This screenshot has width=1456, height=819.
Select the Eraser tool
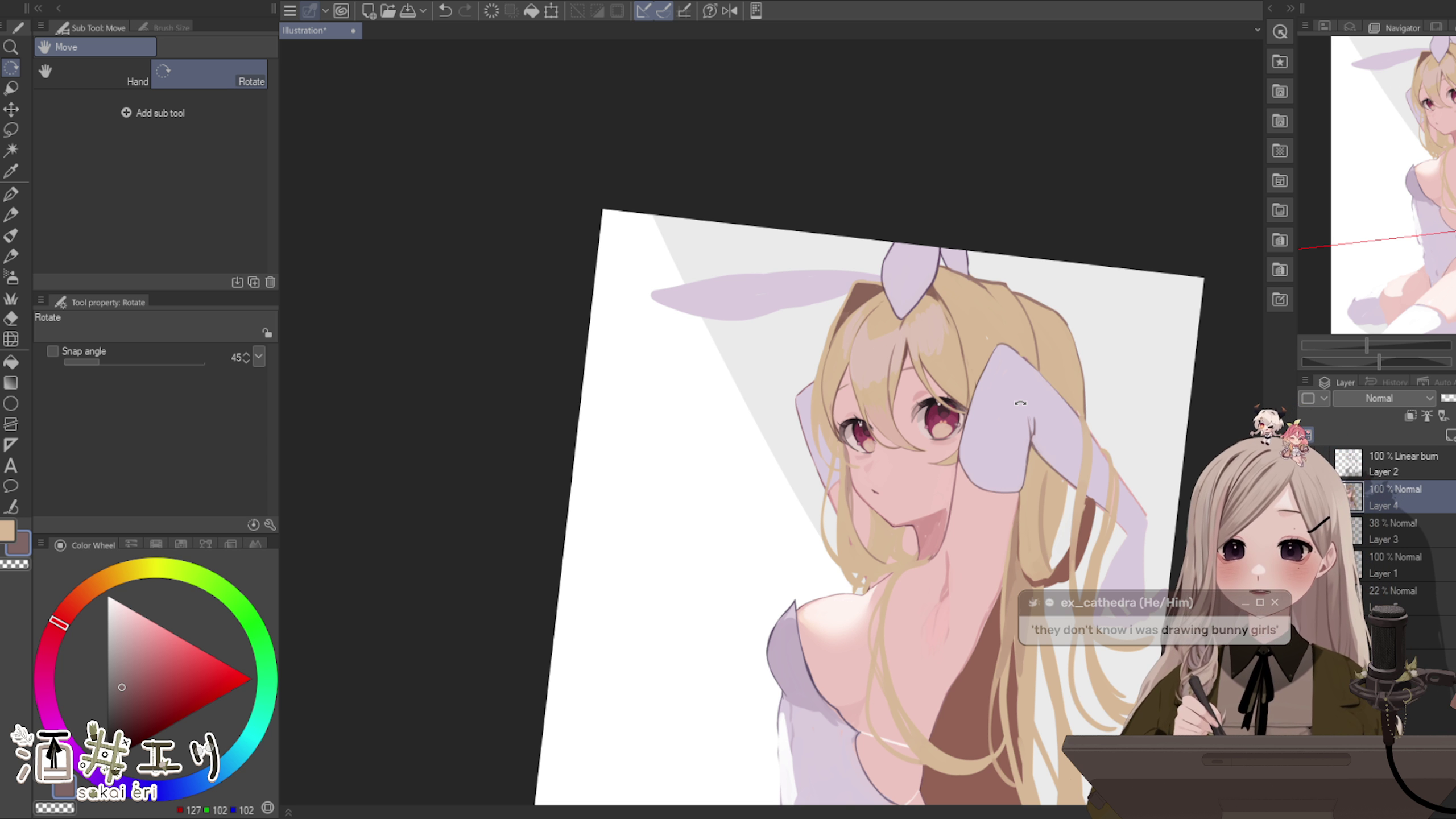coord(11,318)
